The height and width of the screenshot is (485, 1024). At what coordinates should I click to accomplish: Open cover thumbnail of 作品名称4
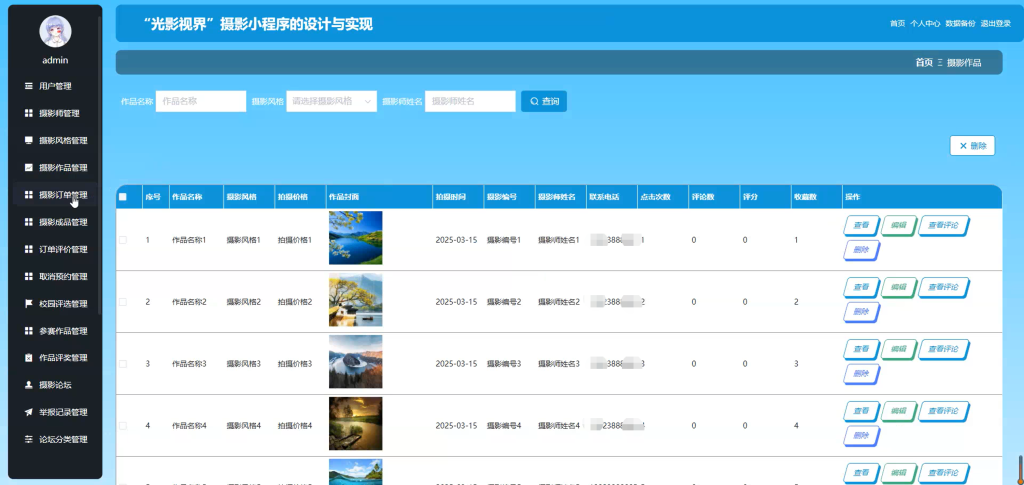click(355, 424)
